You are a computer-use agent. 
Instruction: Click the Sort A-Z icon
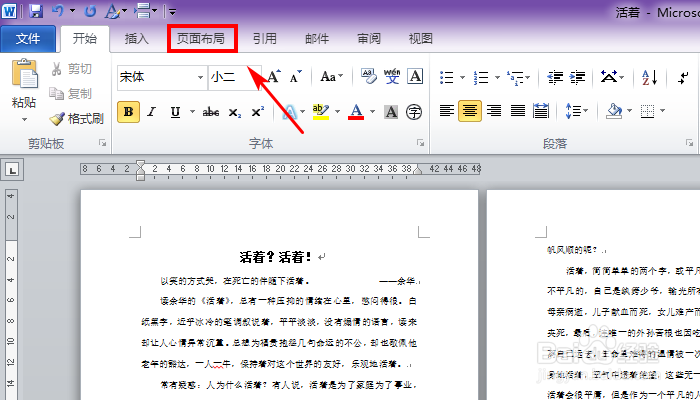[649, 77]
